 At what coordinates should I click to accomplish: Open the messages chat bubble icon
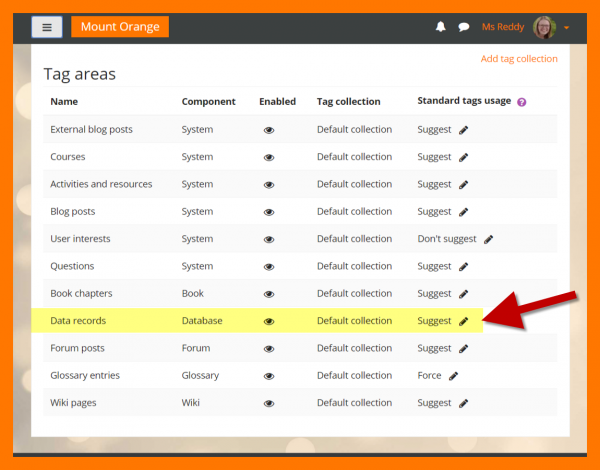(x=463, y=27)
